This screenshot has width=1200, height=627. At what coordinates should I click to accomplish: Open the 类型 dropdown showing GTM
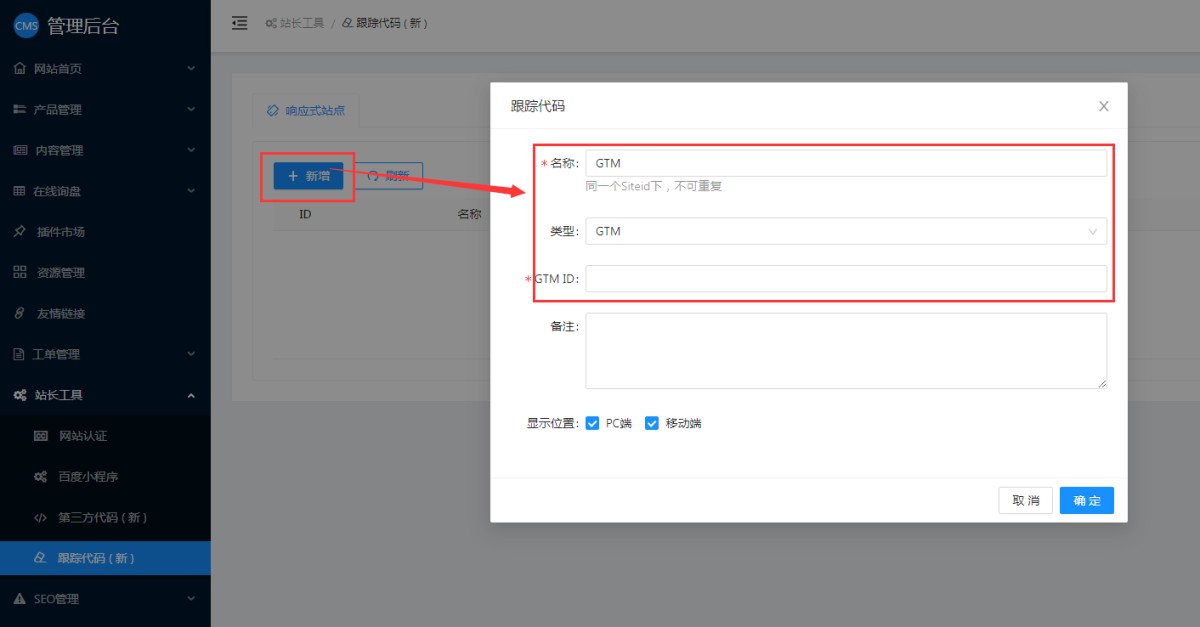pyautogui.click(x=845, y=231)
